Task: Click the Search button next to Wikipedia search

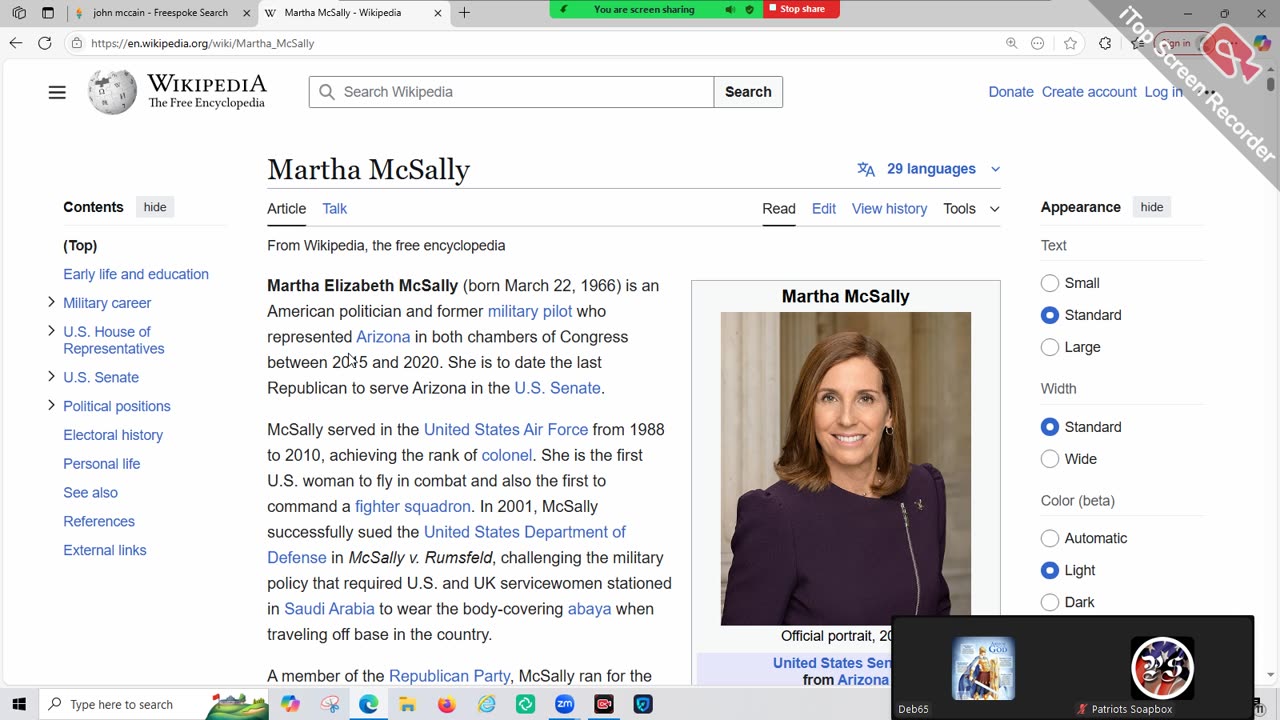Action: pos(748,92)
